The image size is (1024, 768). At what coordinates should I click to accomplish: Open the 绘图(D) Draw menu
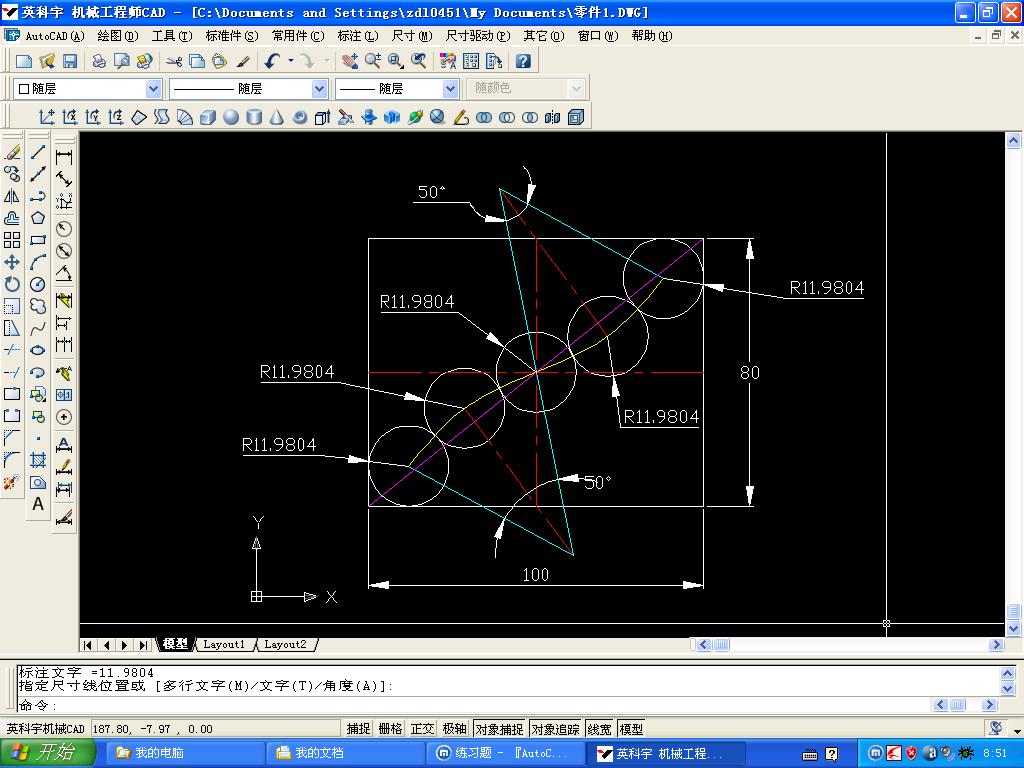(118, 36)
